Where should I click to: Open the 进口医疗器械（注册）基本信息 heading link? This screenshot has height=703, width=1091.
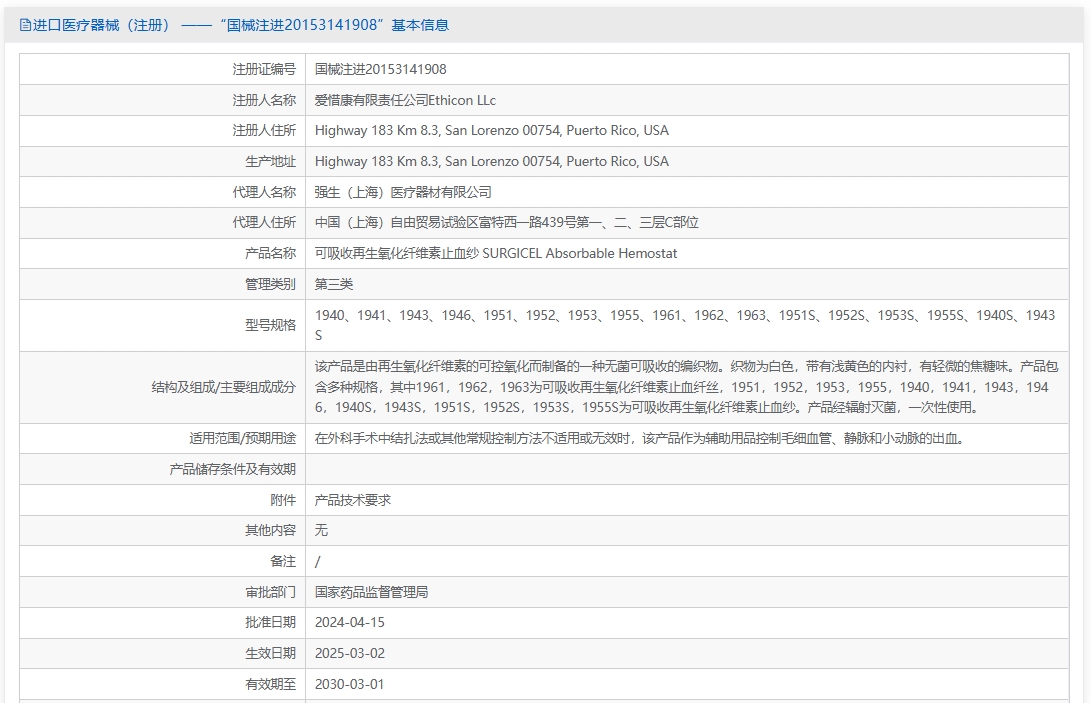point(241,25)
